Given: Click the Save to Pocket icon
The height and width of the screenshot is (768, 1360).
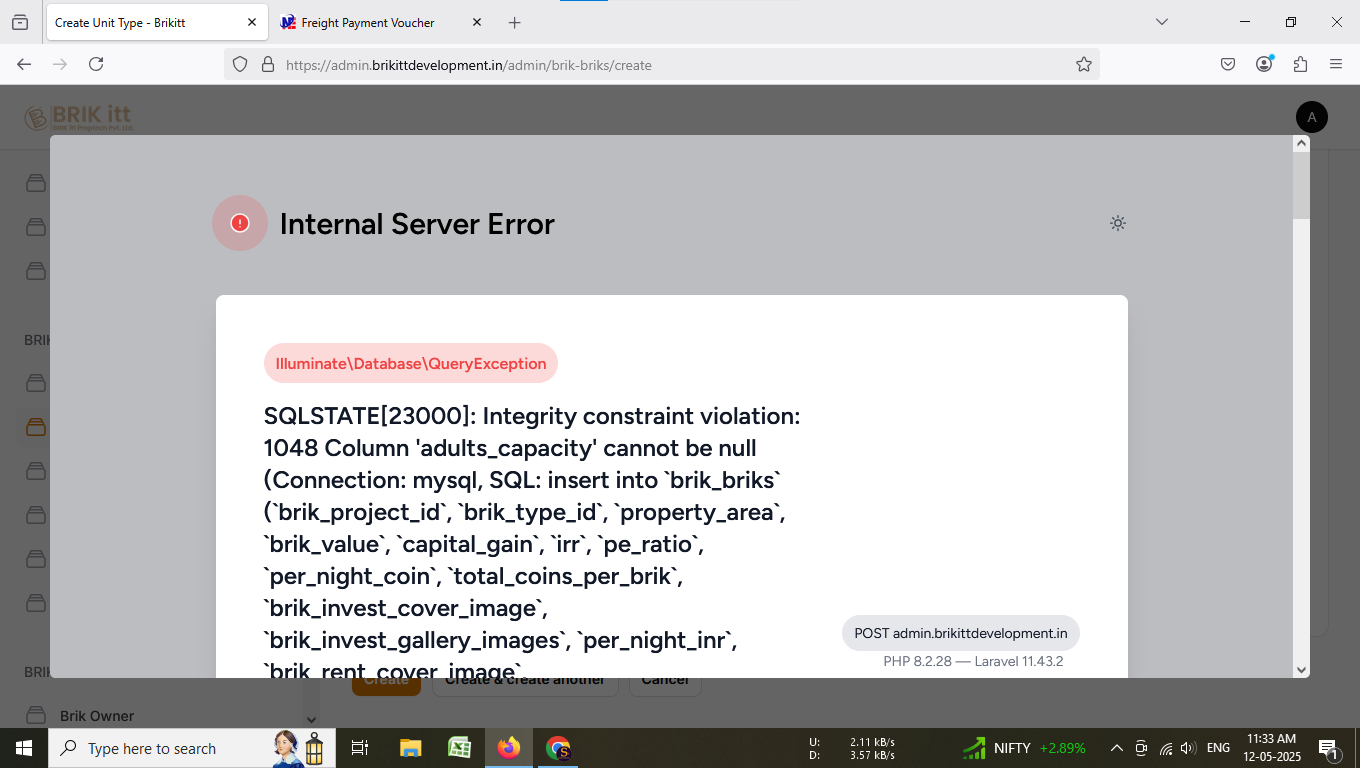Looking at the screenshot, I should click(1228, 64).
